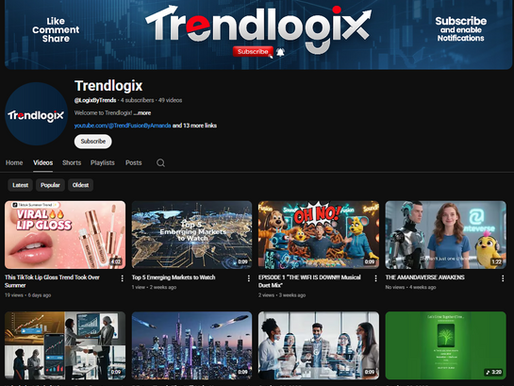514x386 pixels.
Task: Open title Top 5 Emerging Markets to Watch
Action: pyautogui.click(x=173, y=277)
